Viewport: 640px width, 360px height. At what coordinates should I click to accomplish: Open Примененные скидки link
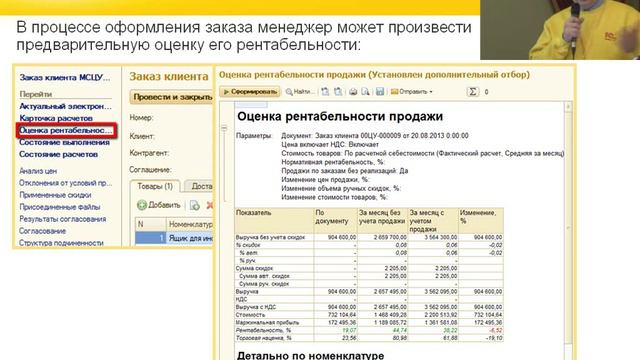pyautogui.click(x=55, y=195)
